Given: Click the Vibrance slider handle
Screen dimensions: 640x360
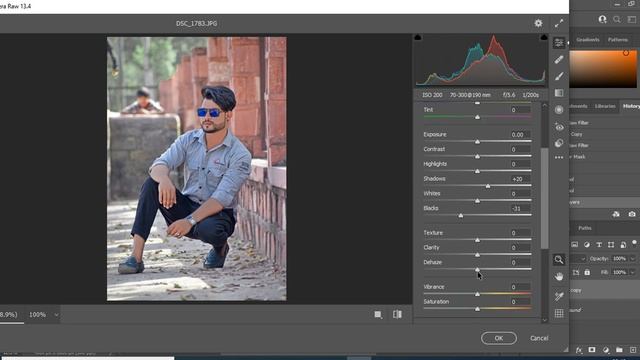Looking at the screenshot, I should [477, 294].
